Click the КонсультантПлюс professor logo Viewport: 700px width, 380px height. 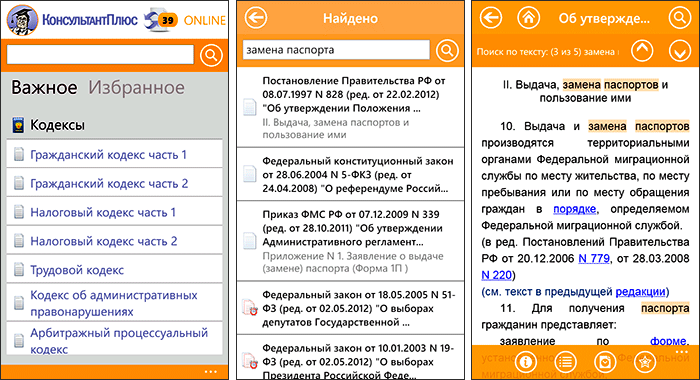click(22, 20)
